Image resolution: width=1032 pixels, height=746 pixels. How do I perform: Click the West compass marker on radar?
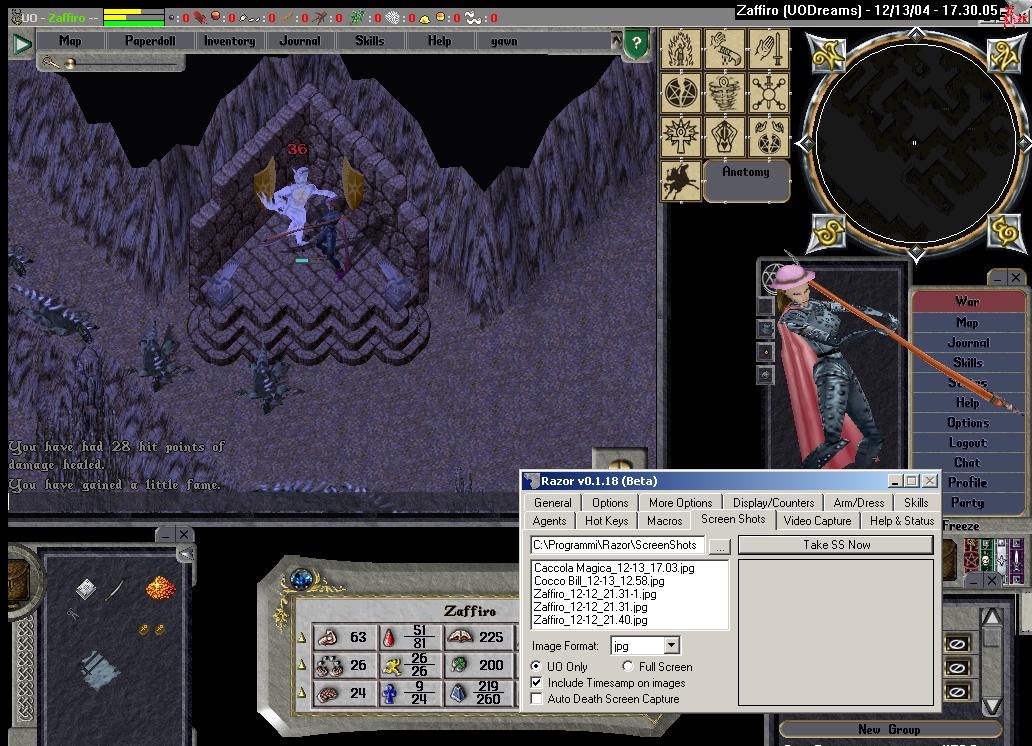(x=827, y=57)
